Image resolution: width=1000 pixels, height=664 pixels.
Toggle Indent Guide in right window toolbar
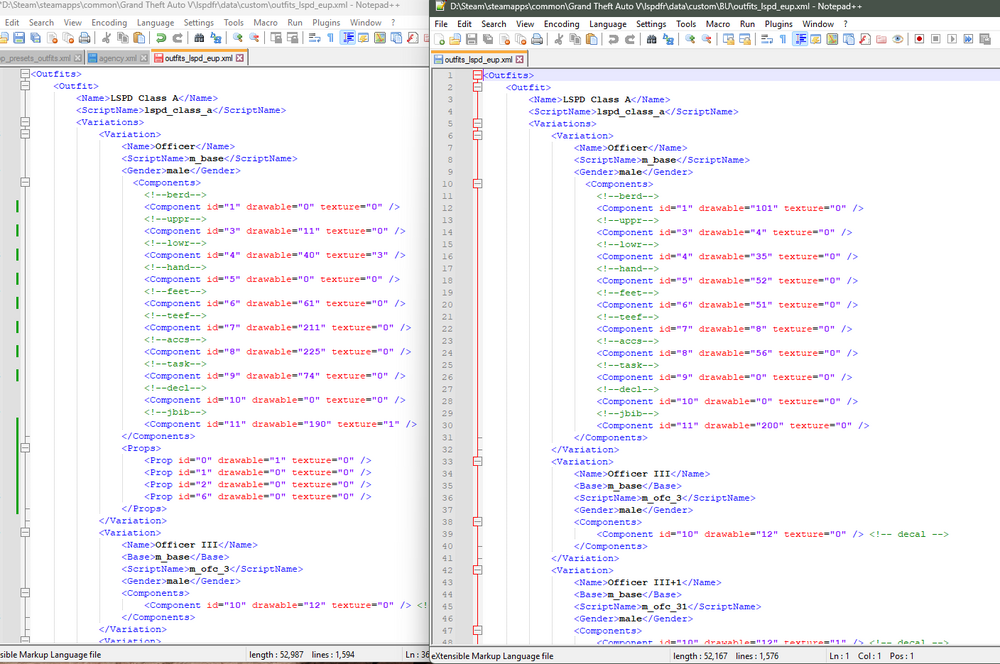click(799, 40)
